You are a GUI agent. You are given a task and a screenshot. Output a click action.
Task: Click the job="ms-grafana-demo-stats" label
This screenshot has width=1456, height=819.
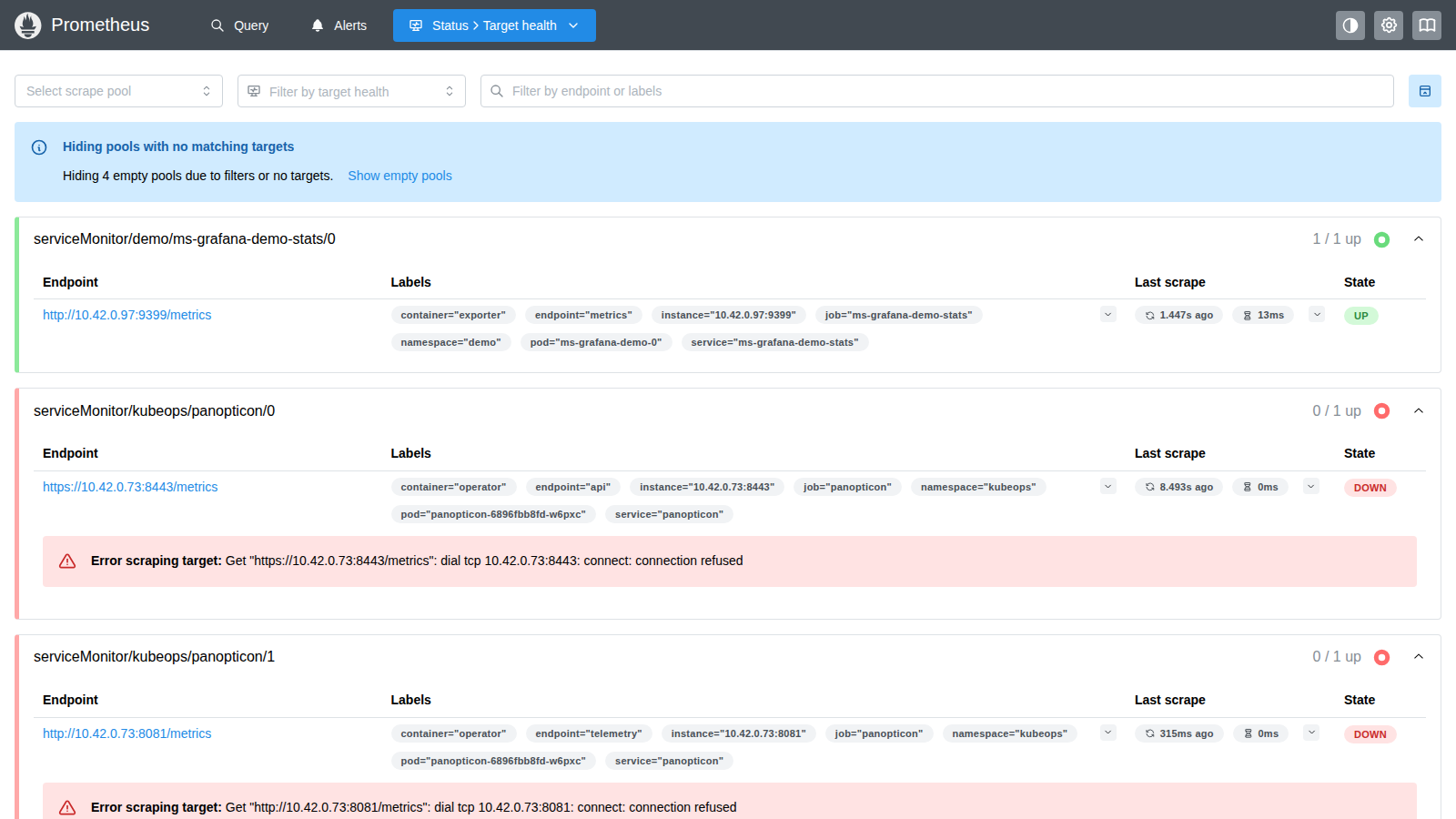coord(898,315)
